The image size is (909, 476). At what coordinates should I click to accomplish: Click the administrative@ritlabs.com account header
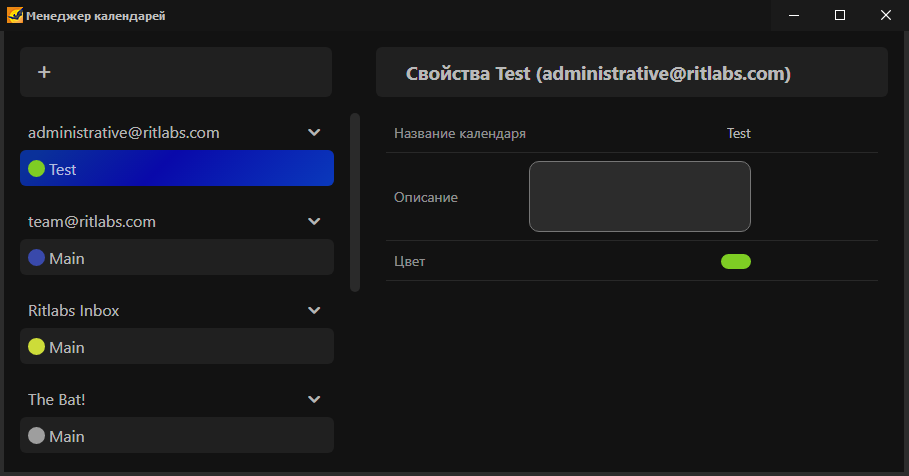(123, 133)
